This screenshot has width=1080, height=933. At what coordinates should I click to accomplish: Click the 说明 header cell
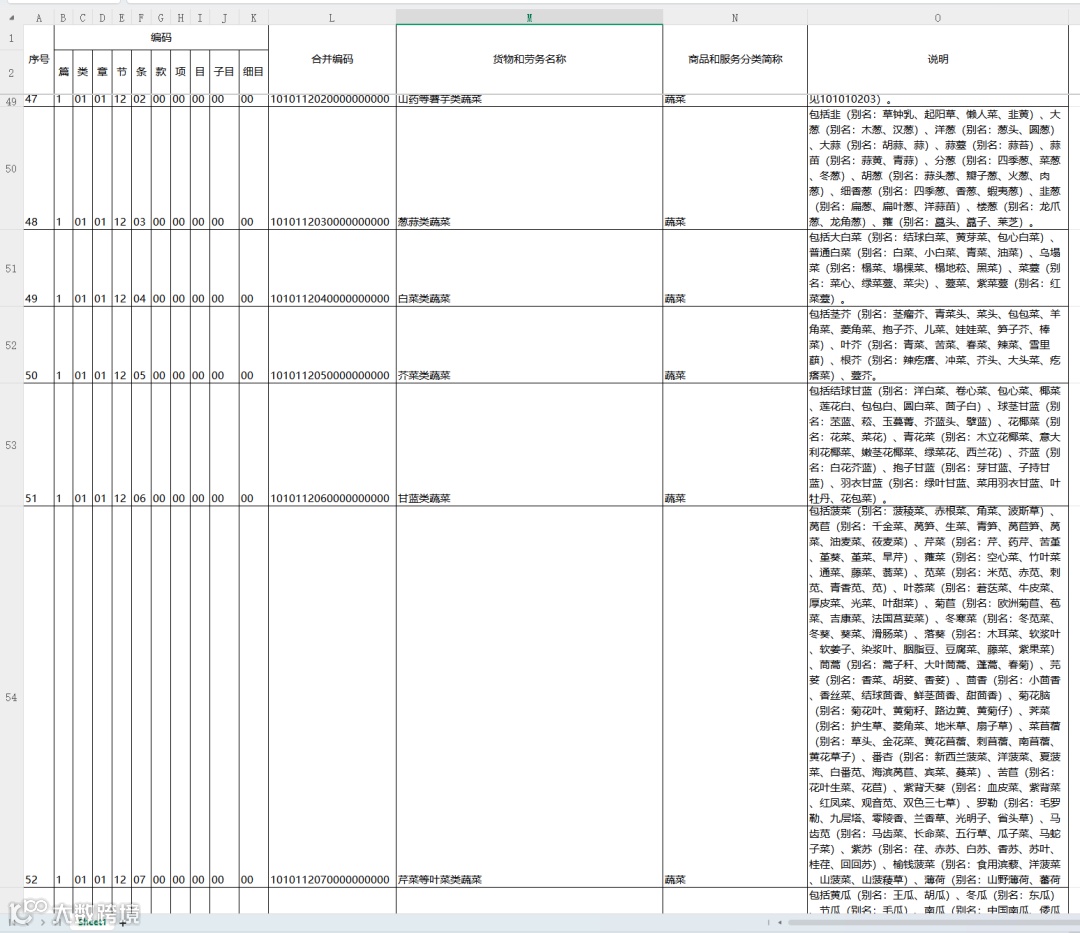[x=937, y=59]
